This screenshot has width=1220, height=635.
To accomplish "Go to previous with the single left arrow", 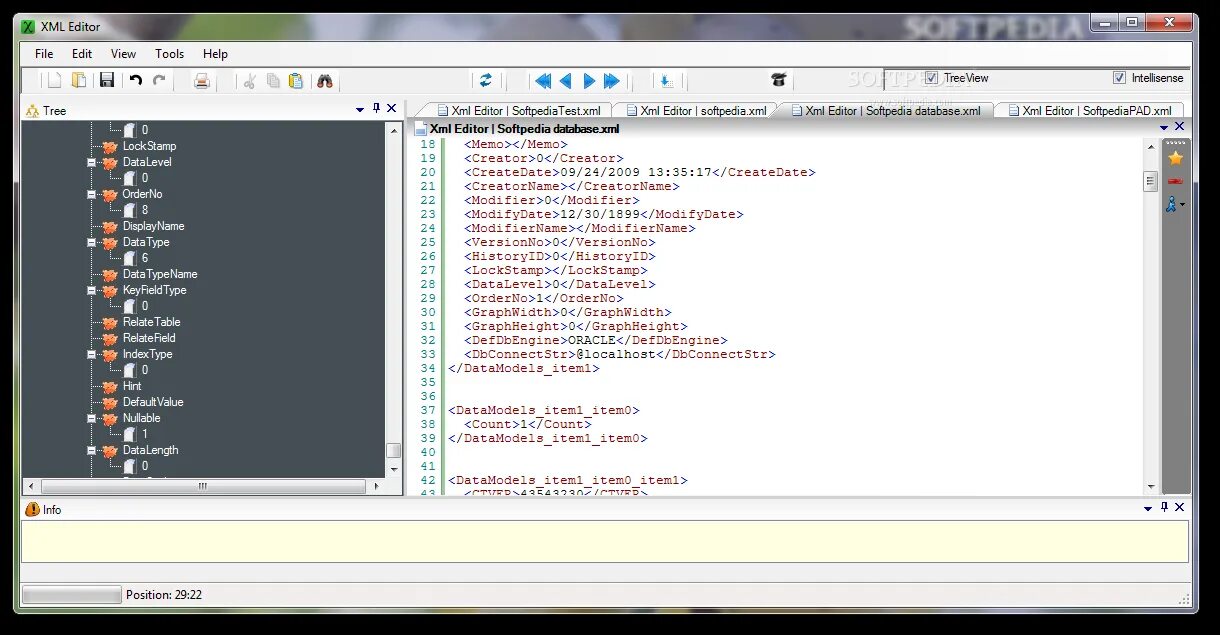I will 566,81.
